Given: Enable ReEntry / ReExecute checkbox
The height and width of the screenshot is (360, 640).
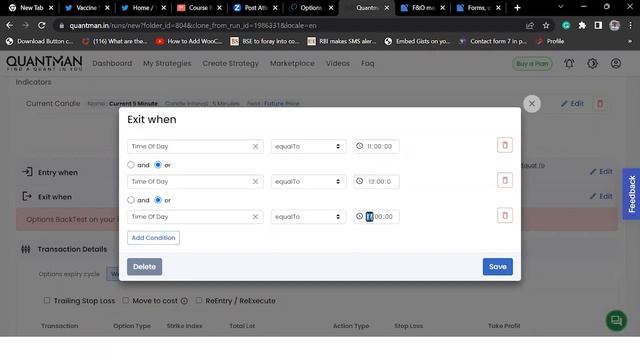Looking at the screenshot, I should tap(199, 300).
